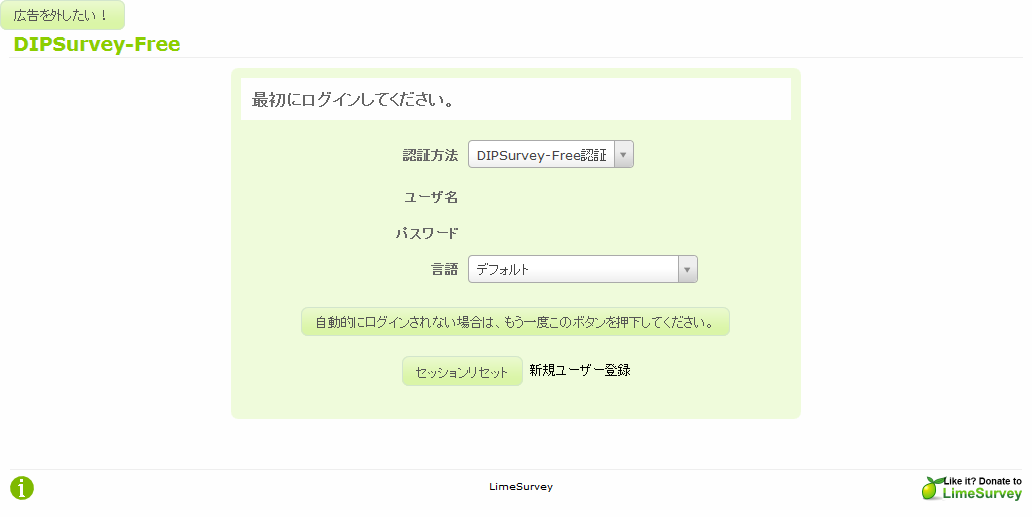Click the 認証方法 label

point(430,155)
